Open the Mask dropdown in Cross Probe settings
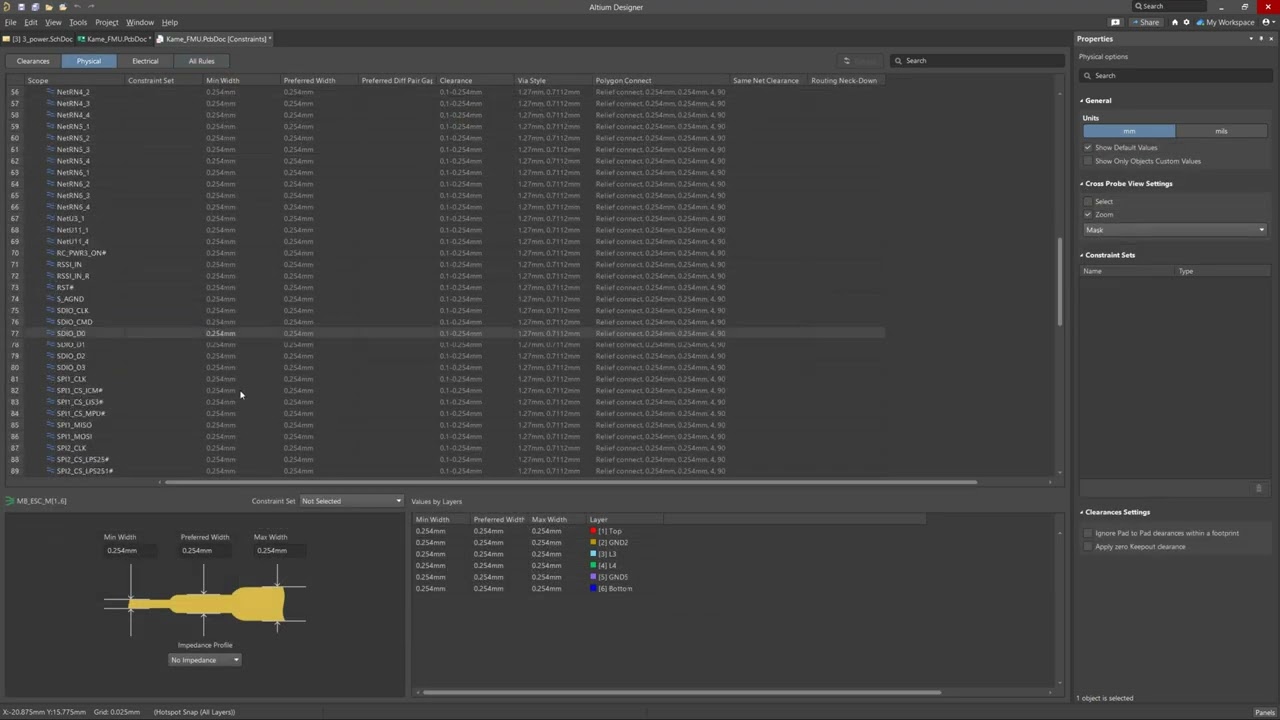Viewport: 1280px width, 720px height. pos(1175,230)
